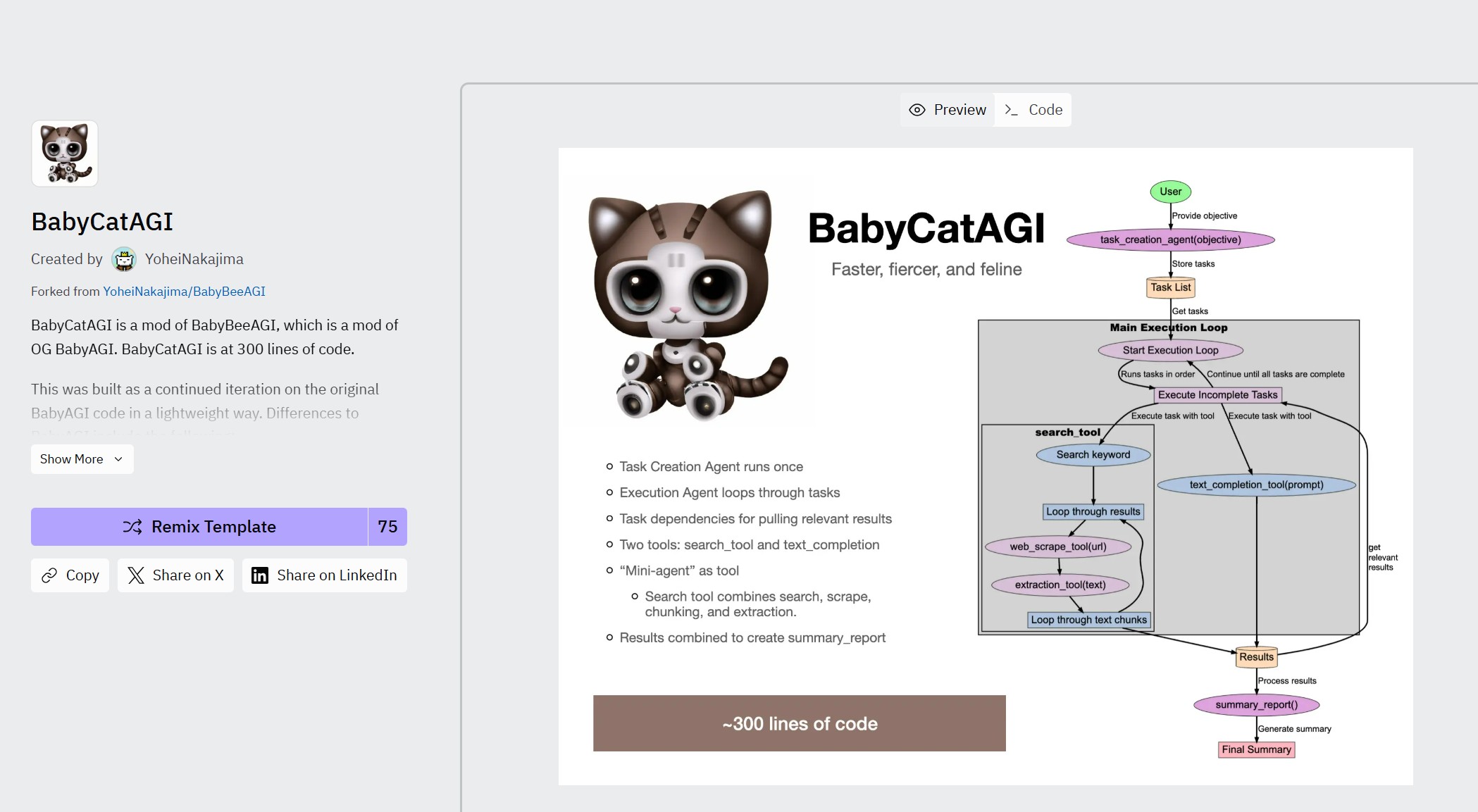The width and height of the screenshot is (1478, 812).
Task: Share the template on LinkedIn
Action: pyautogui.click(x=325, y=575)
